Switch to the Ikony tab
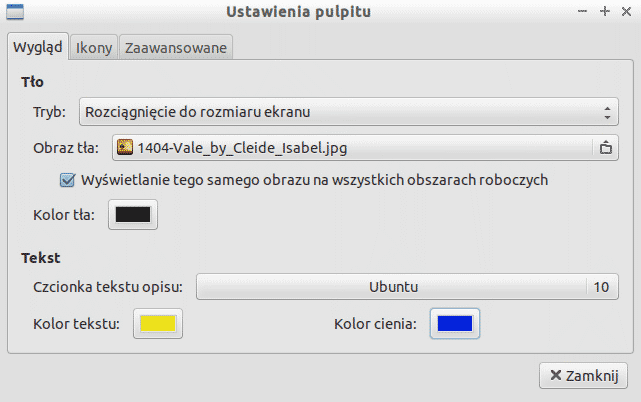Image resolution: width=641 pixels, height=402 pixels. pyautogui.click(x=94, y=47)
